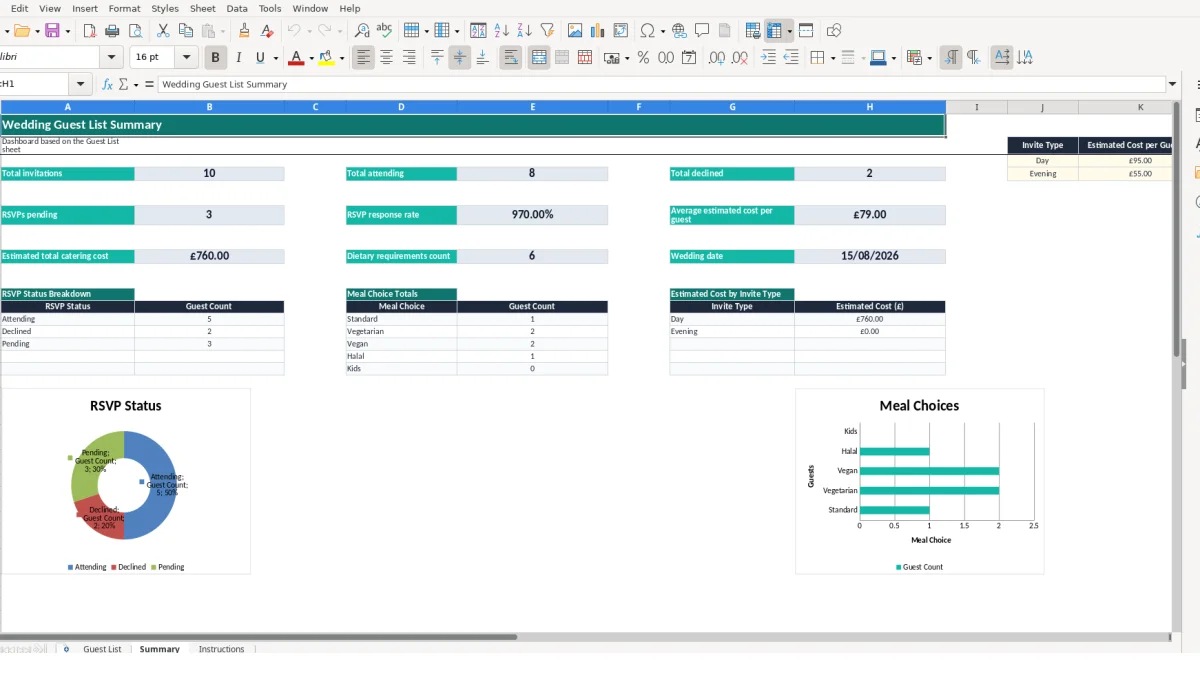Select the £760.00 catering cost cell
1200x675 pixels.
tap(209, 256)
